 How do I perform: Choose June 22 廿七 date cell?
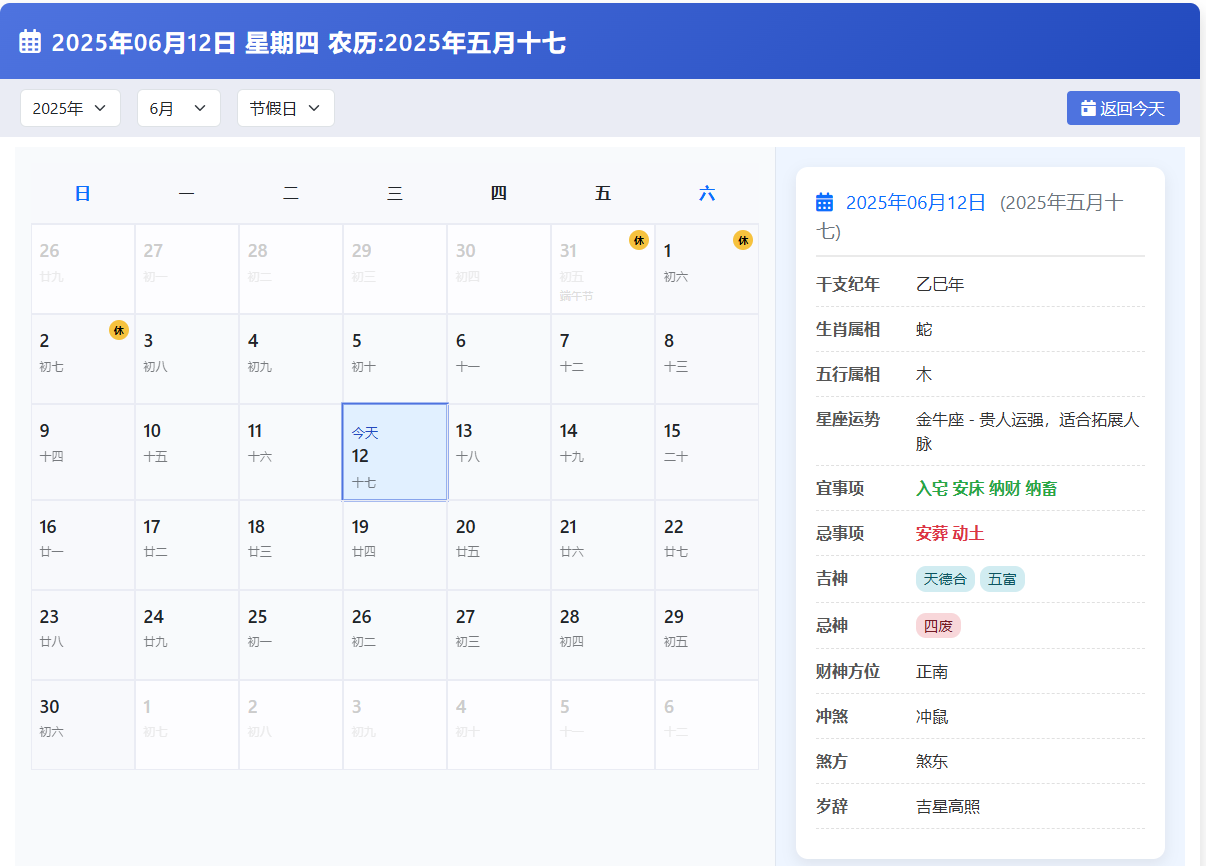pyautogui.click(x=707, y=545)
